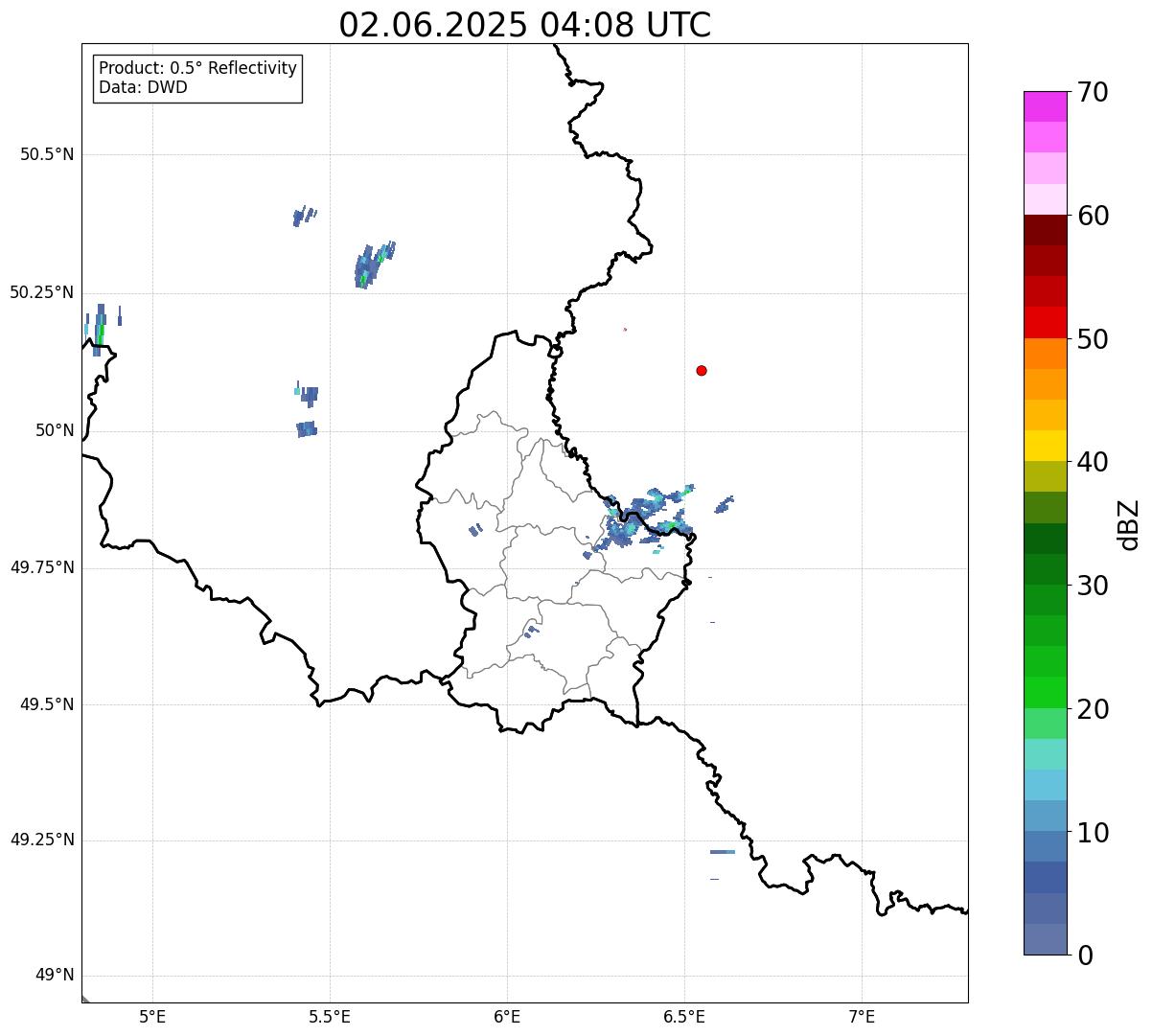Click the 6°E longitude label

click(x=508, y=1017)
